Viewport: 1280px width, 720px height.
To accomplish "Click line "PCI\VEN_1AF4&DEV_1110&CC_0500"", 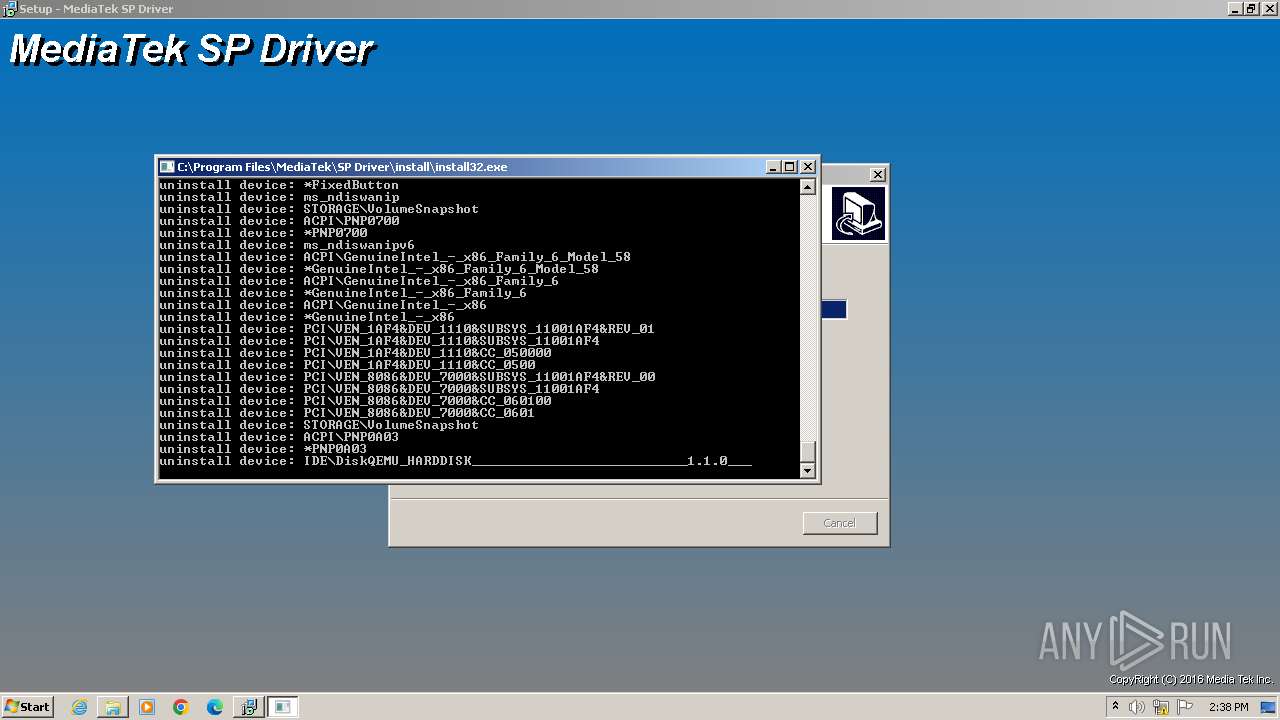I will (419, 365).
